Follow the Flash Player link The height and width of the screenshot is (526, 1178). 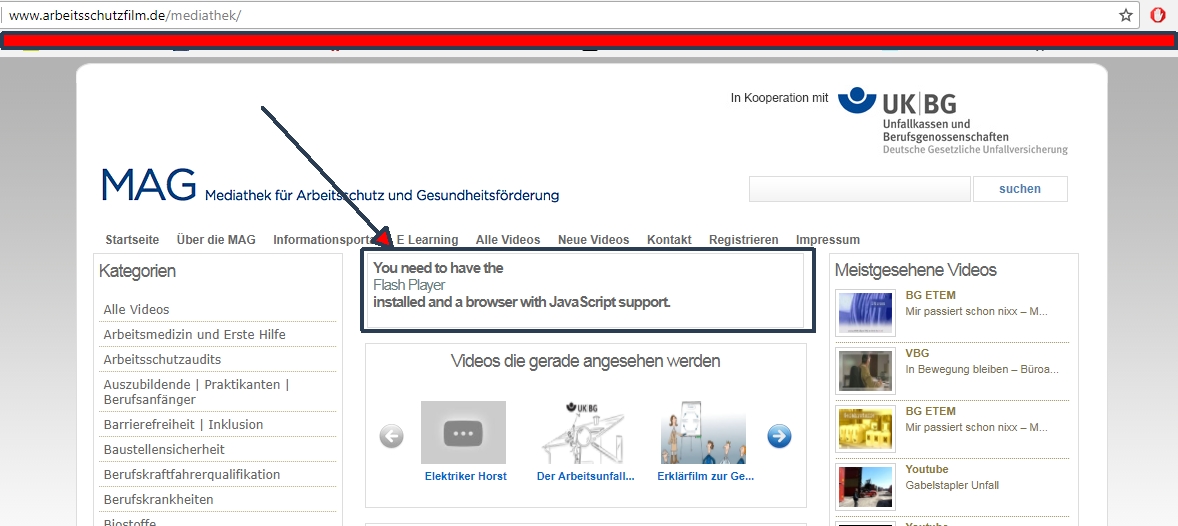(409, 285)
